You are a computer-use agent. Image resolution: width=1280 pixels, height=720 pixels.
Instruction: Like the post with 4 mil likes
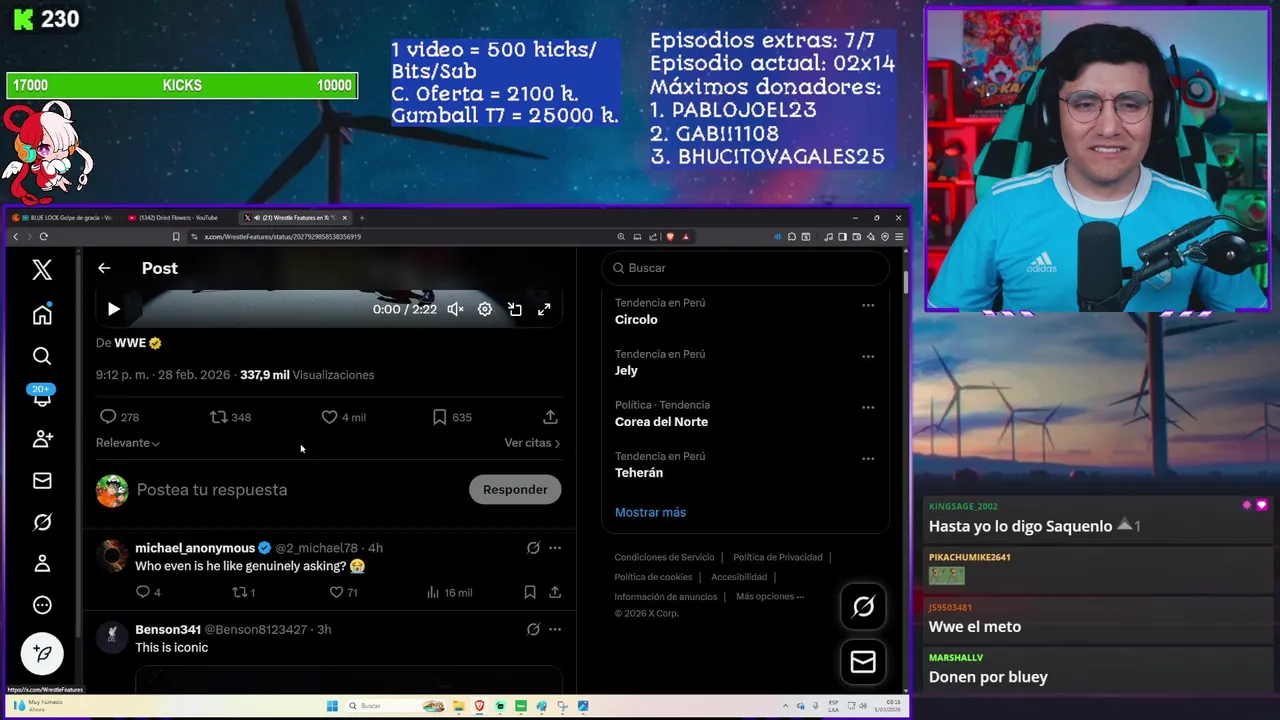pos(329,417)
